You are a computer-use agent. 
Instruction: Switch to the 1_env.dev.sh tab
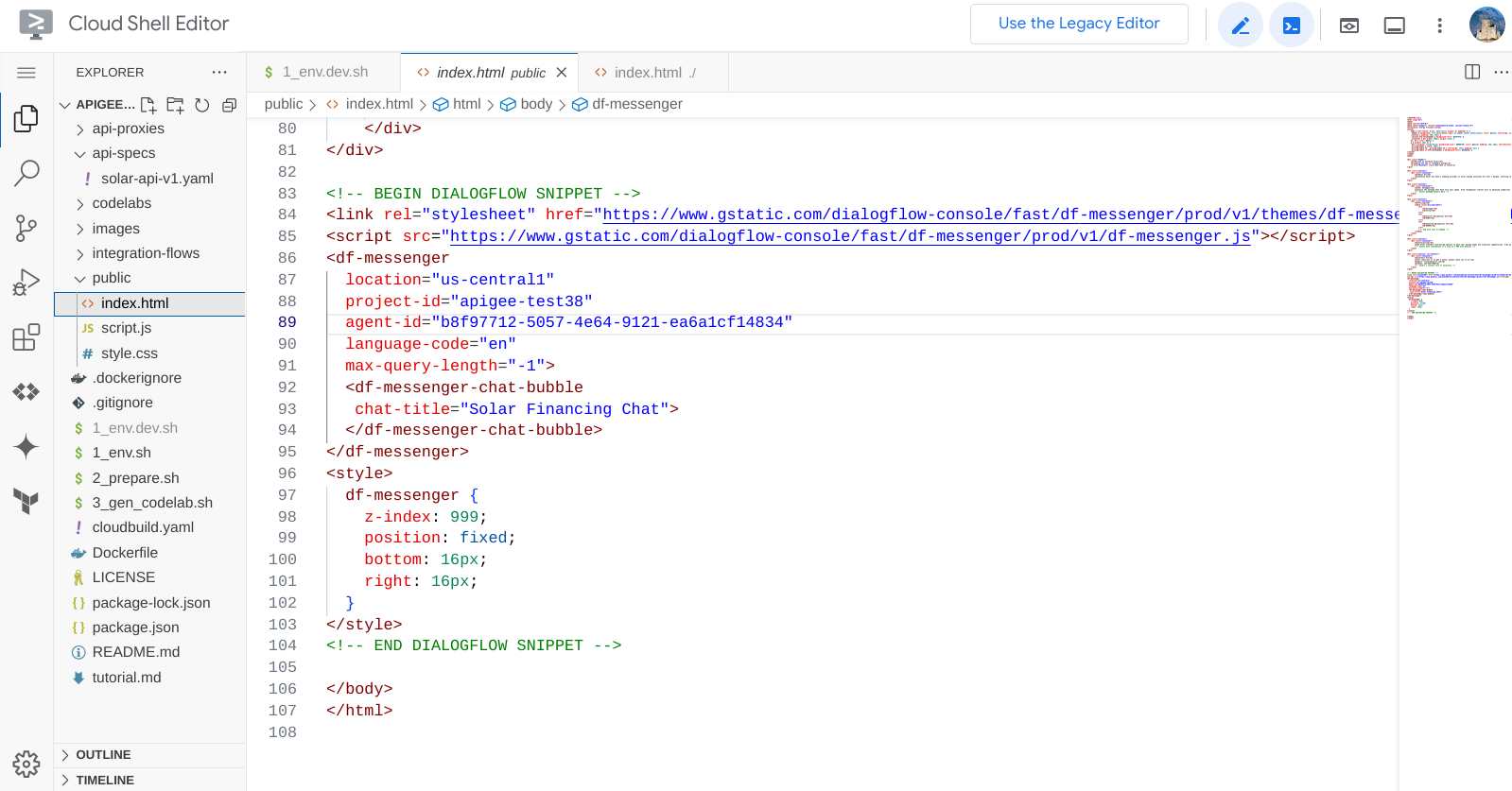[x=324, y=72]
